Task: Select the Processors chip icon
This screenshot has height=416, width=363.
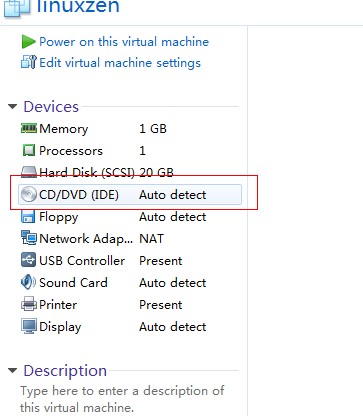Action: (x=29, y=150)
